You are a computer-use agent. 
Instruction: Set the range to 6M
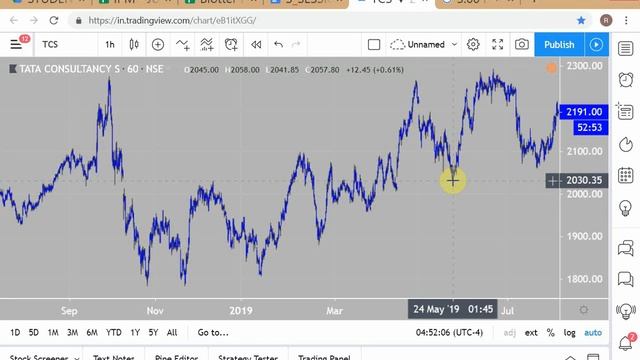[92, 333]
